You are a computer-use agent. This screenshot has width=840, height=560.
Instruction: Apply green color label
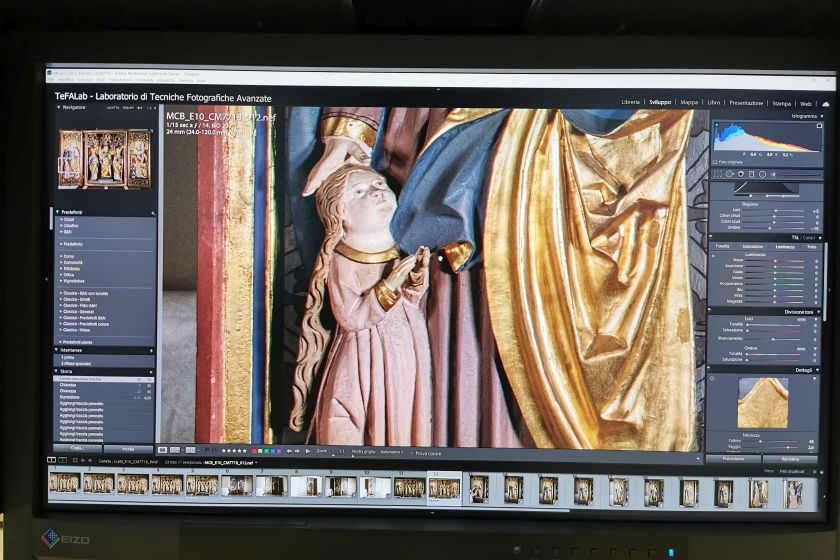(266, 451)
